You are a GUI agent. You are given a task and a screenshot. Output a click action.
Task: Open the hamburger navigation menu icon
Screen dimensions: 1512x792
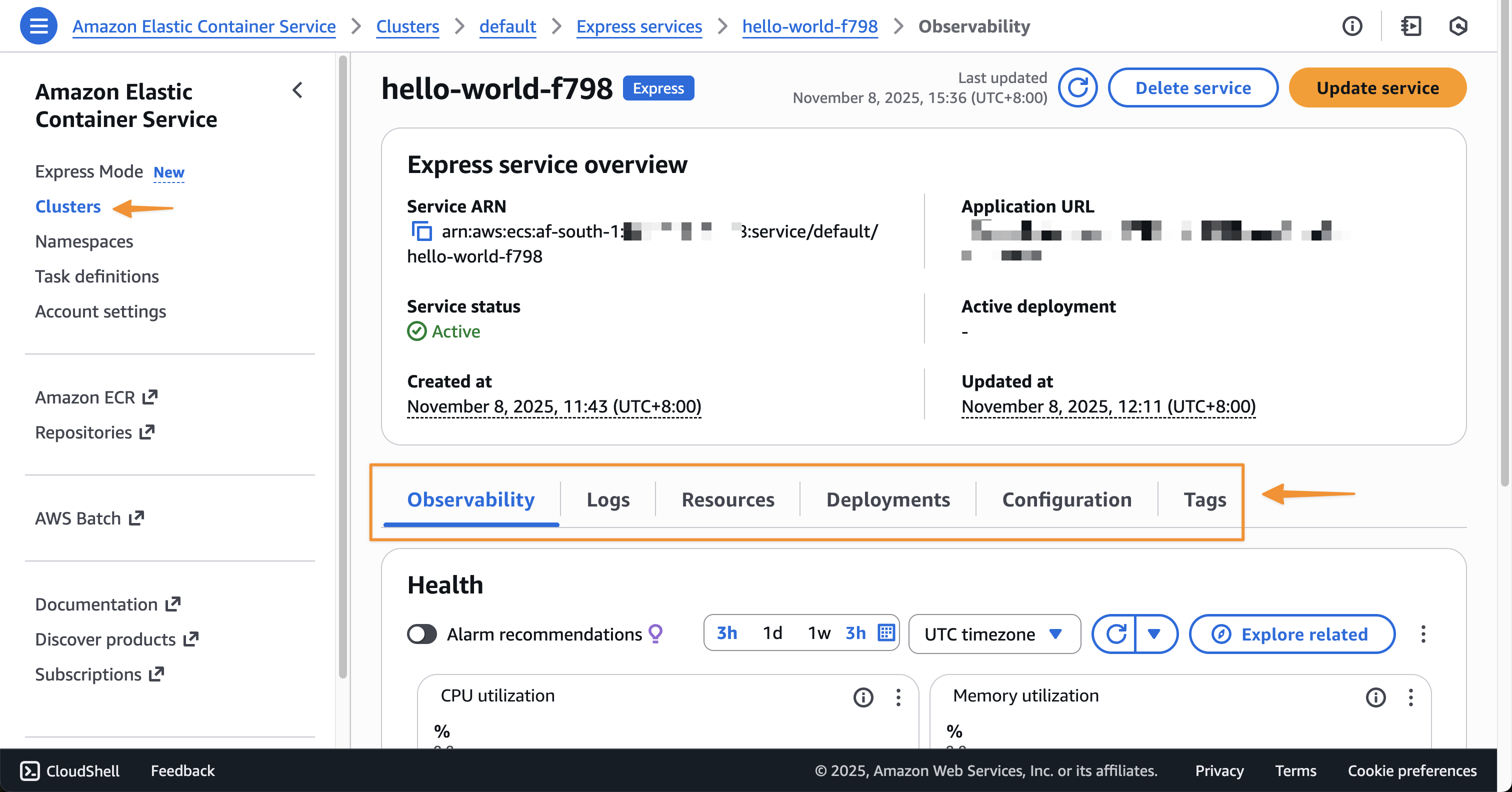38,26
